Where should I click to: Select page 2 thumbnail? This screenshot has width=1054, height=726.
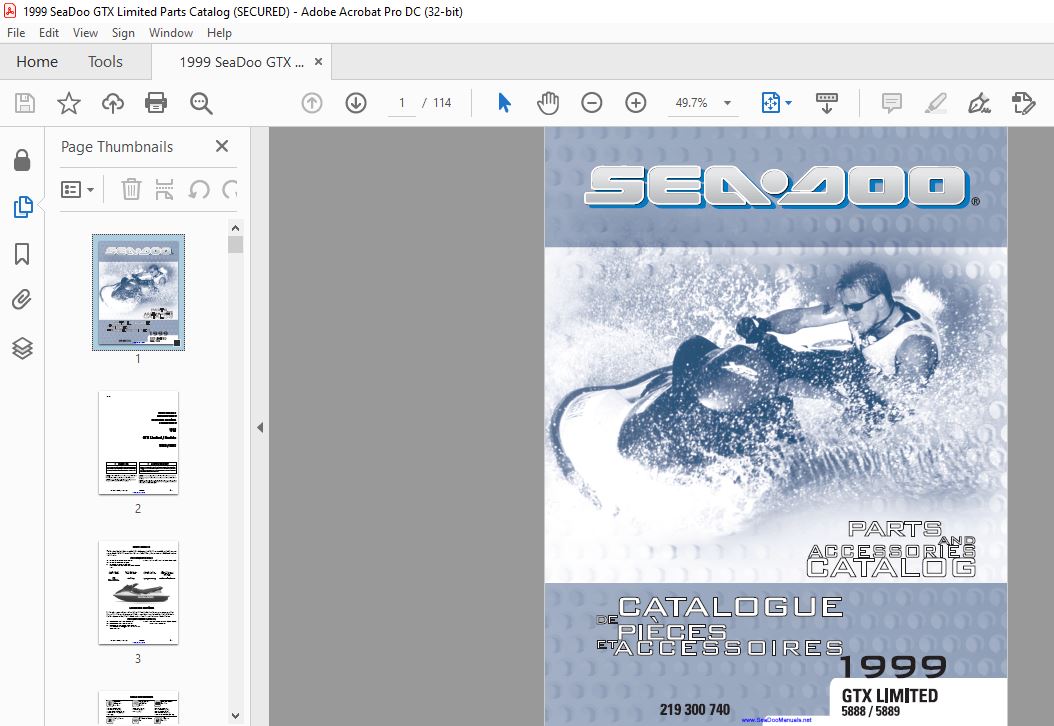pyautogui.click(x=138, y=442)
